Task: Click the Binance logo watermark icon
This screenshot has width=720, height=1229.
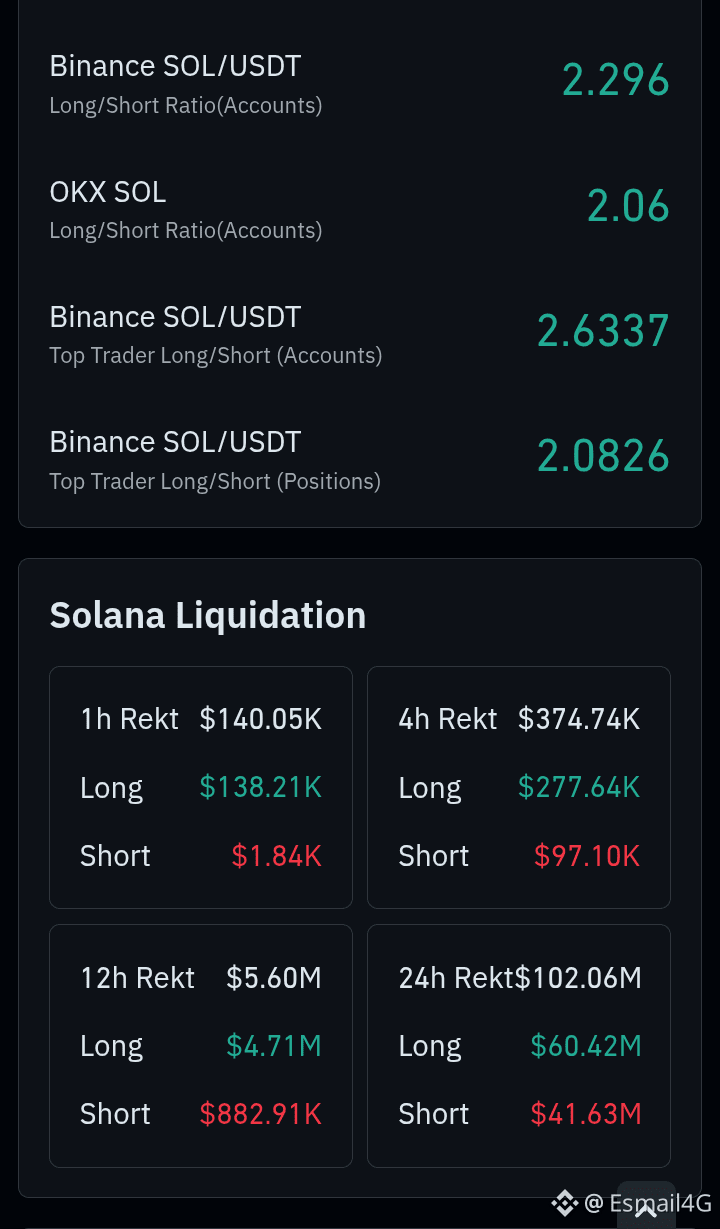Action: (565, 1202)
